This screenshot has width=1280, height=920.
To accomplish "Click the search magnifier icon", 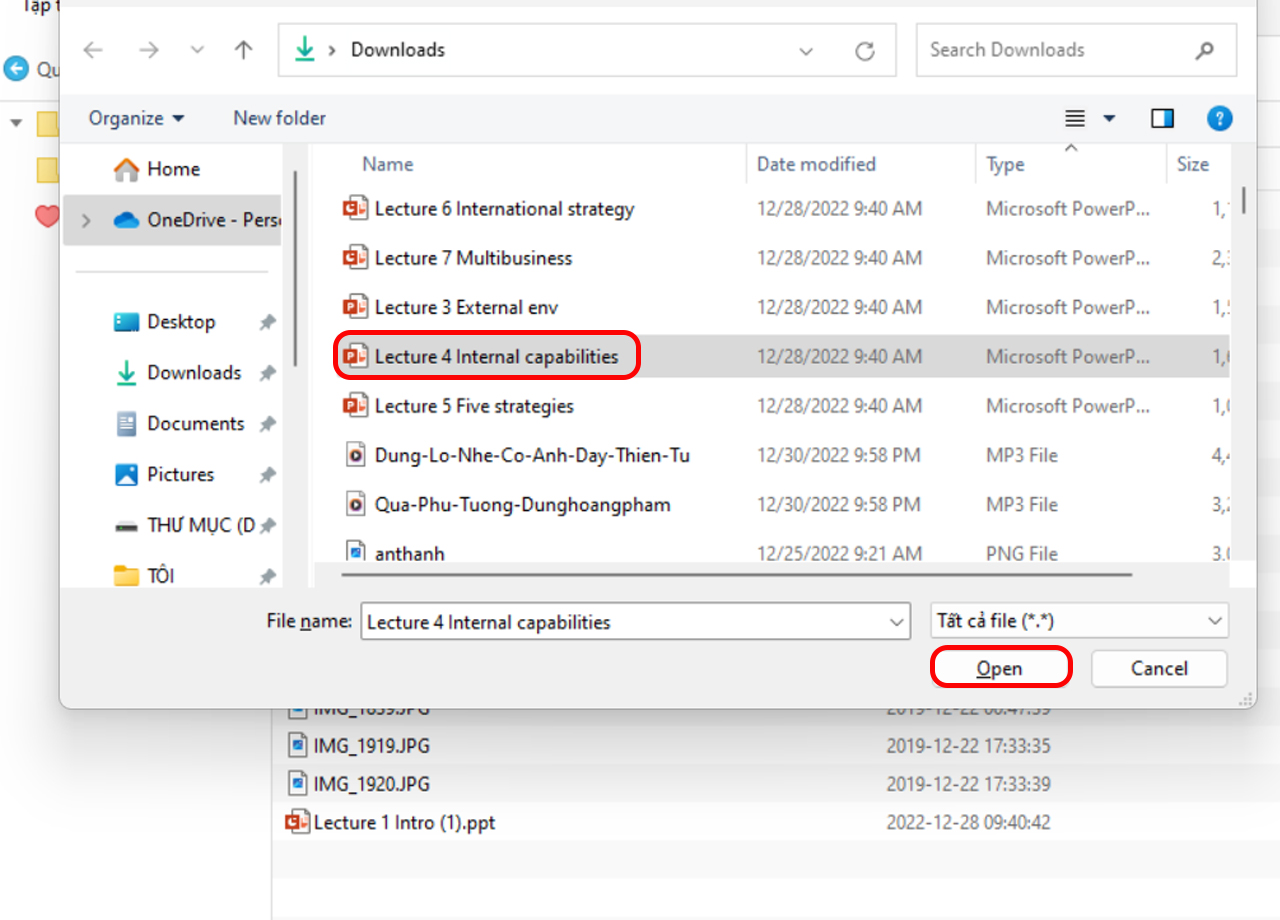I will (x=1205, y=50).
